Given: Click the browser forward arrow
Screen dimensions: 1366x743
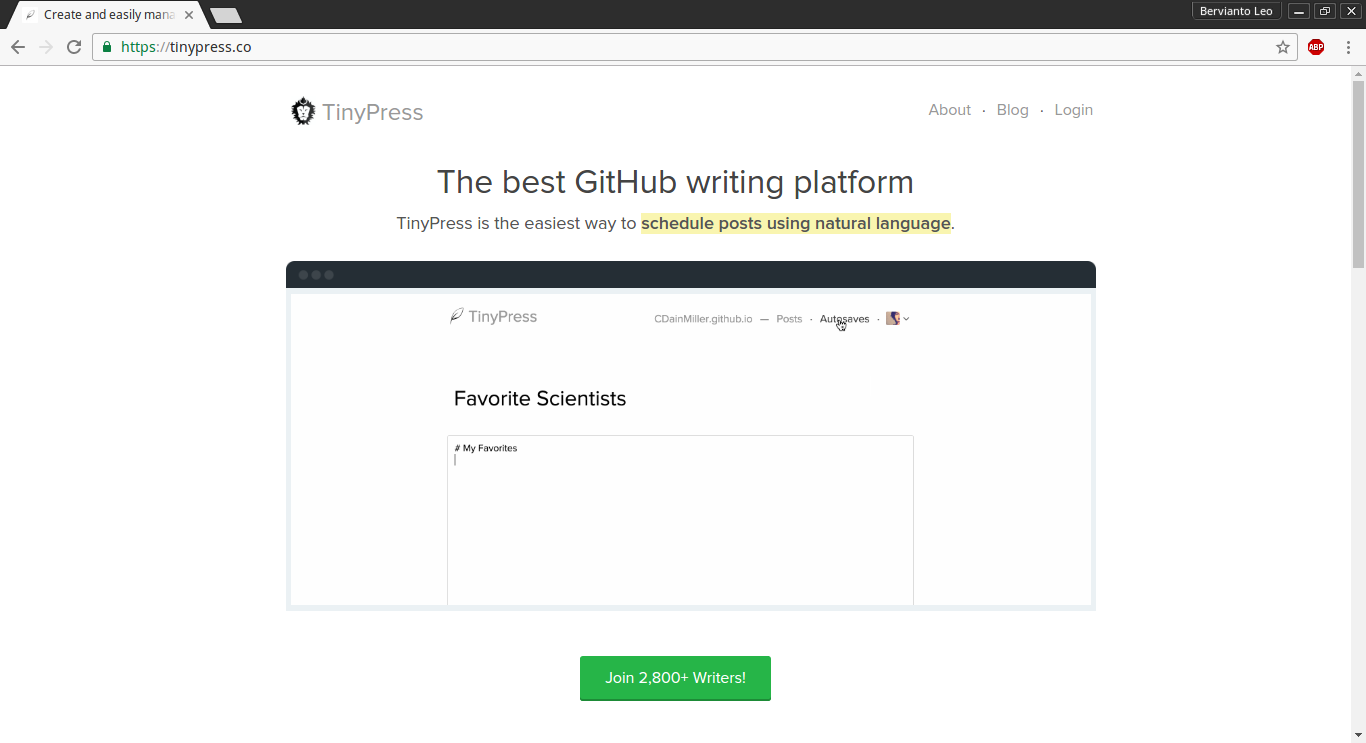Looking at the screenshot, I should [x=46, y=47].
